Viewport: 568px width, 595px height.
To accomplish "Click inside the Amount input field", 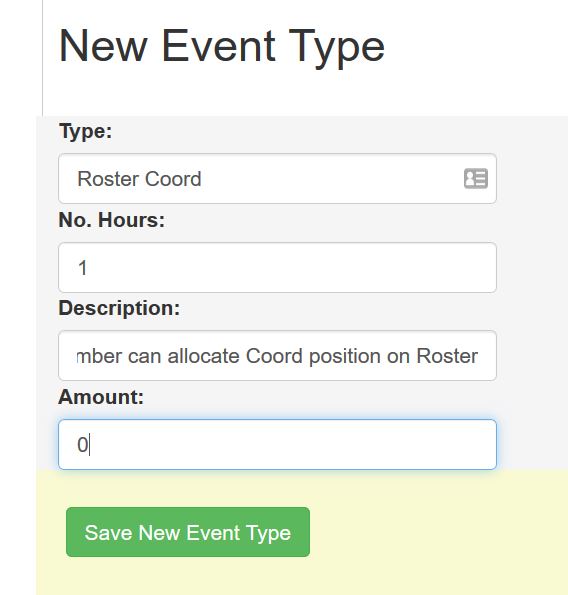I will (277, 444).
